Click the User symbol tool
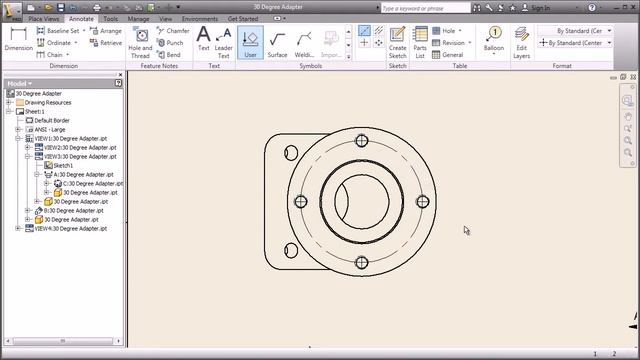 250,43
